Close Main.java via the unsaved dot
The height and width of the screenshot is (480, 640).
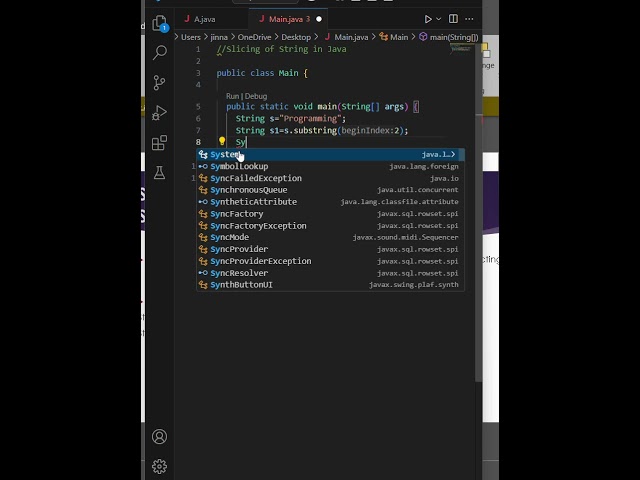319,19
